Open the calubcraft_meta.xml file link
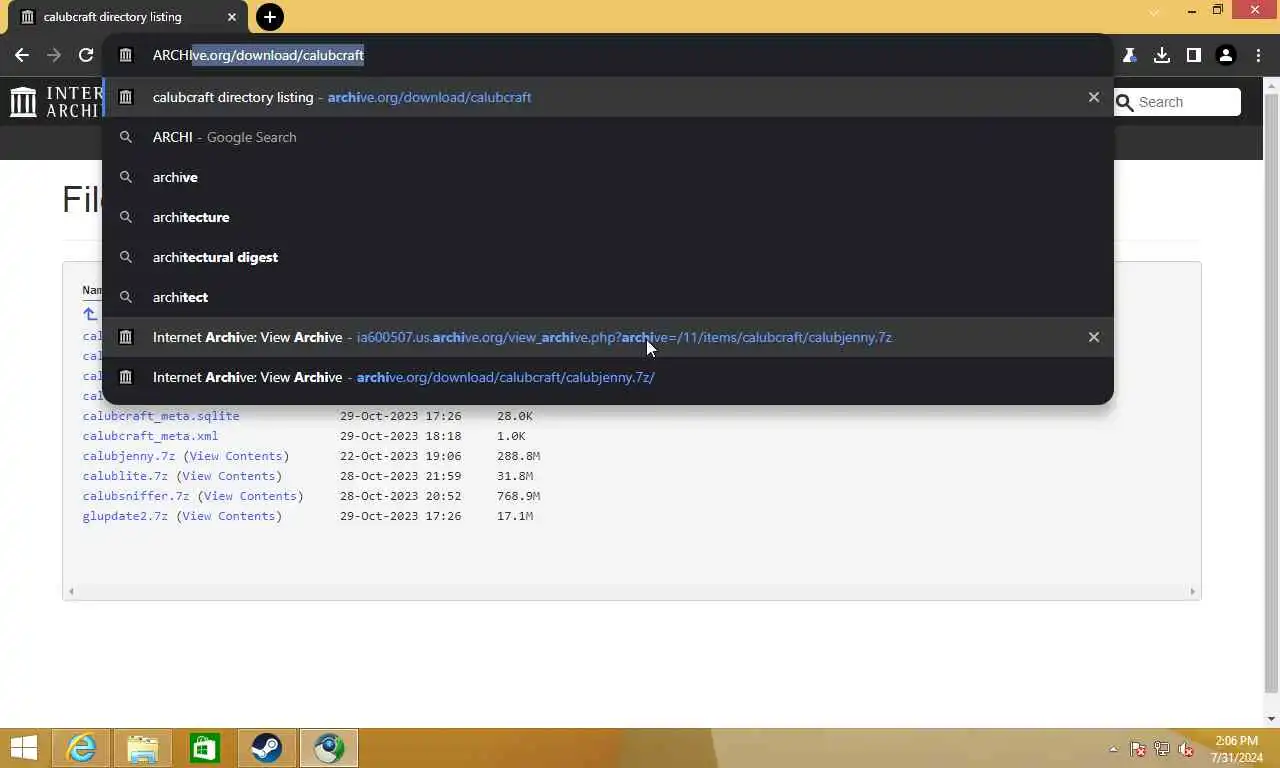The height and width of the screenshot is (768, 1280). (x=150, y=436)
